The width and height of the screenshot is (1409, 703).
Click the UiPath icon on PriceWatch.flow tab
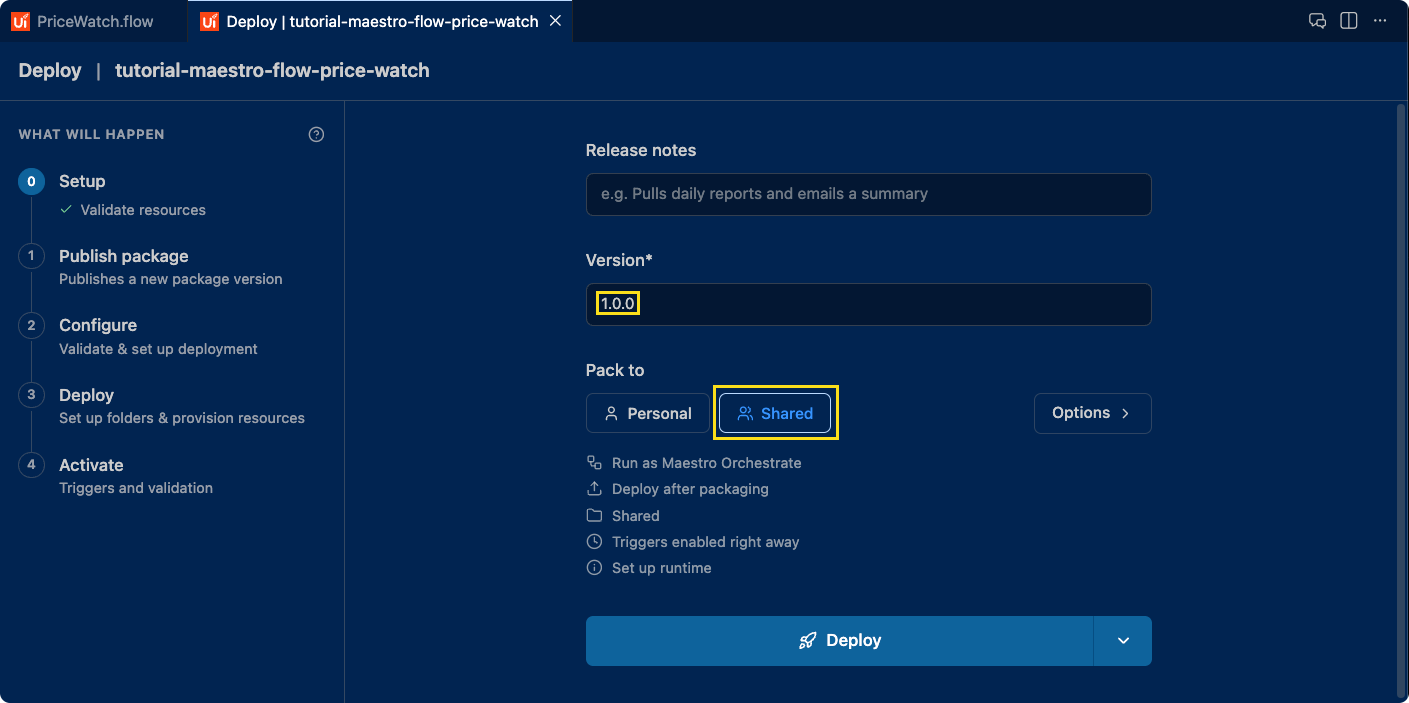pyautogui.click(x=20, y=21)
